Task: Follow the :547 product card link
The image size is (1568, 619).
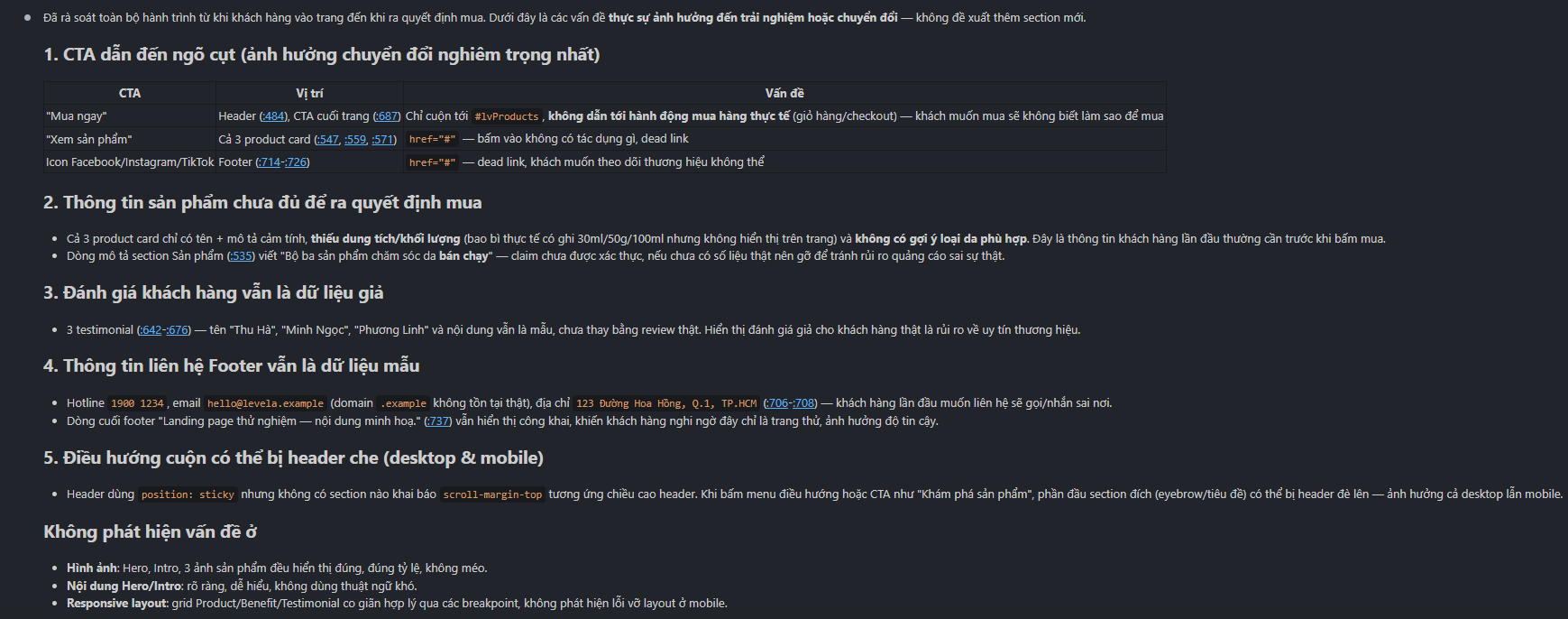Action: (328, 140)
